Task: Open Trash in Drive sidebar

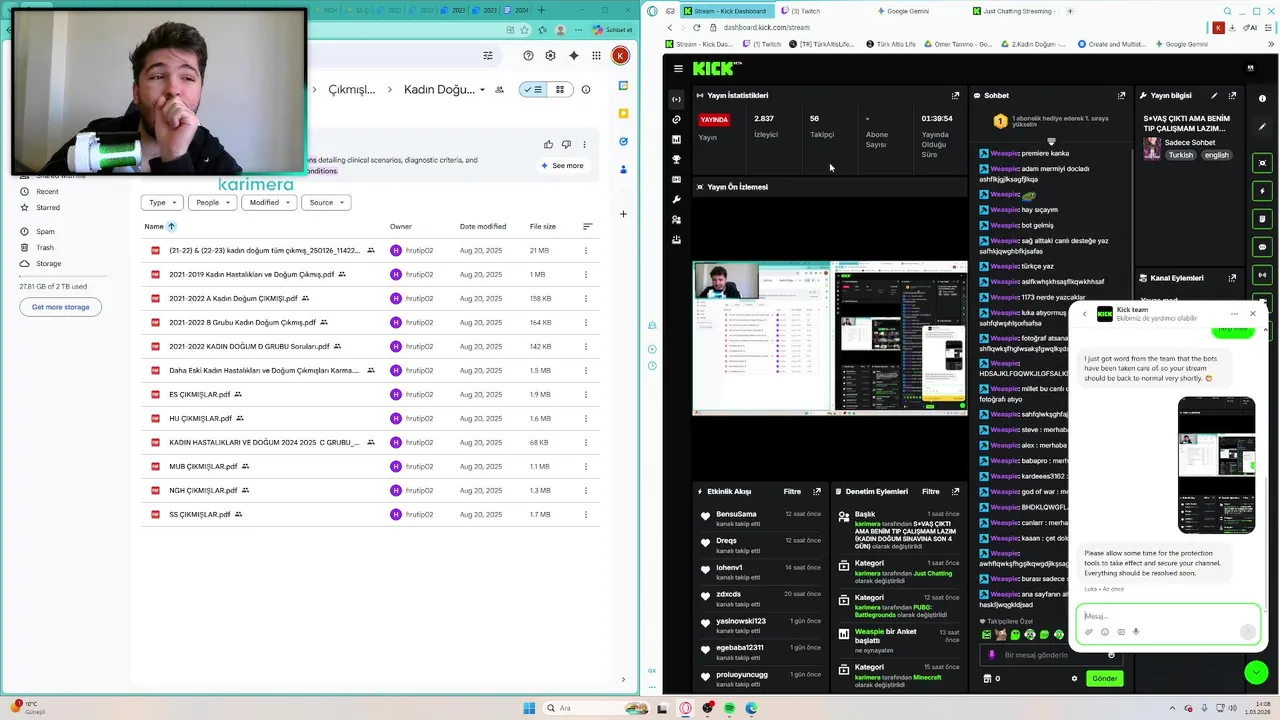Action: click(x=45, y=247)
